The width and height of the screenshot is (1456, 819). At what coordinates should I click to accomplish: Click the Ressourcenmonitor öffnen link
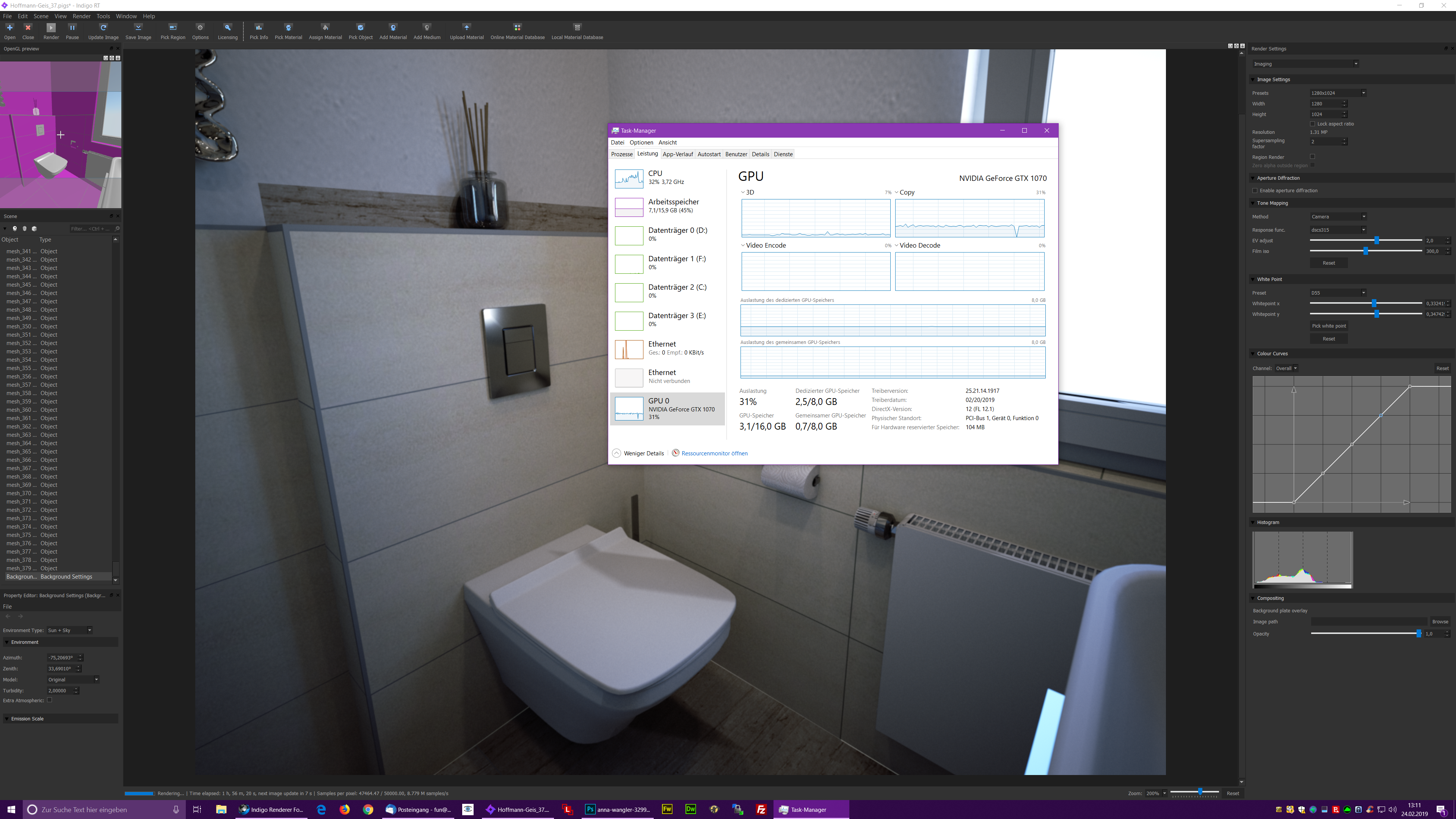tap(714, 453)
